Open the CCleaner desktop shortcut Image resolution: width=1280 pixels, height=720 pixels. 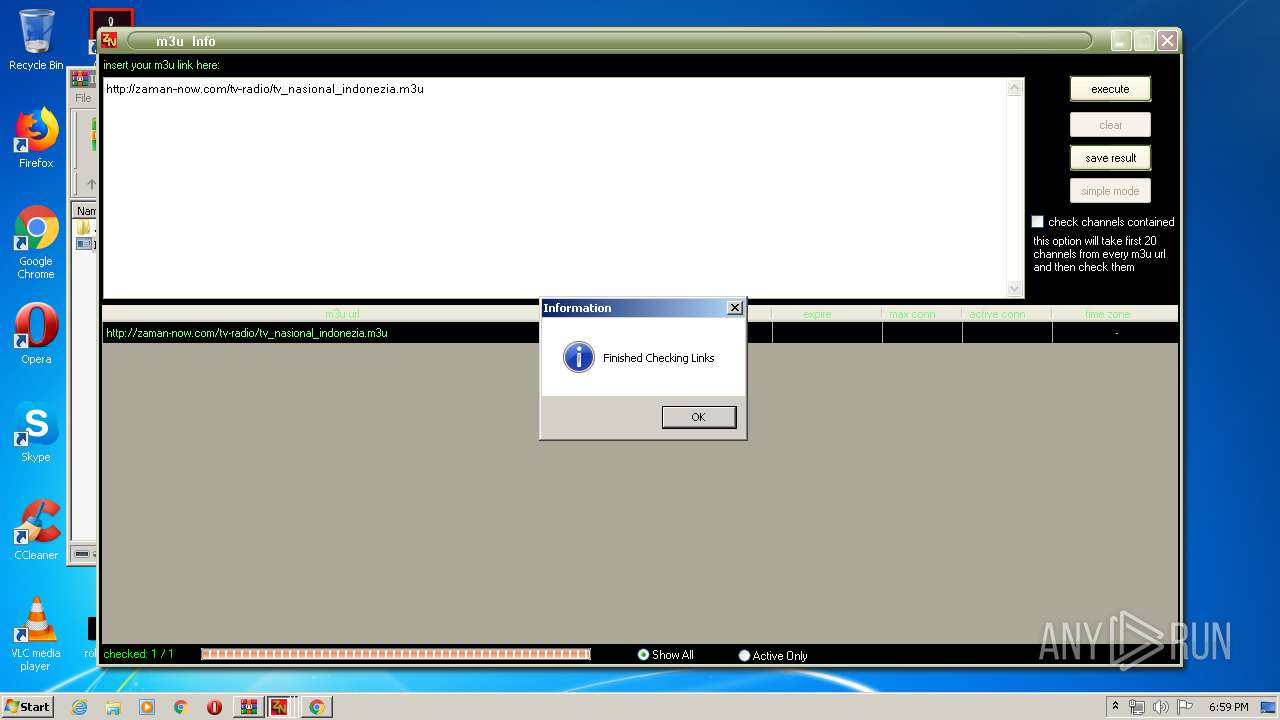[x=36, y=530]
